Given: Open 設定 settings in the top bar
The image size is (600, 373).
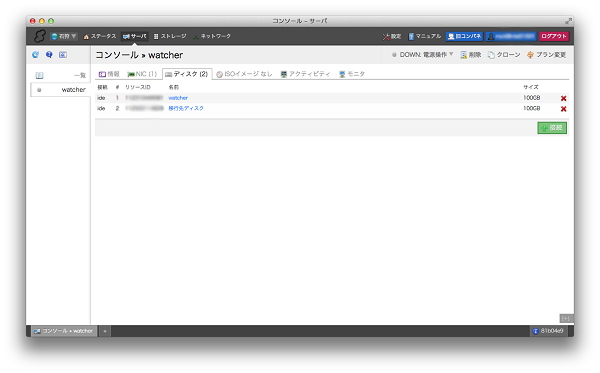Looking at the screenshot, I should click(x=392, y=36).
